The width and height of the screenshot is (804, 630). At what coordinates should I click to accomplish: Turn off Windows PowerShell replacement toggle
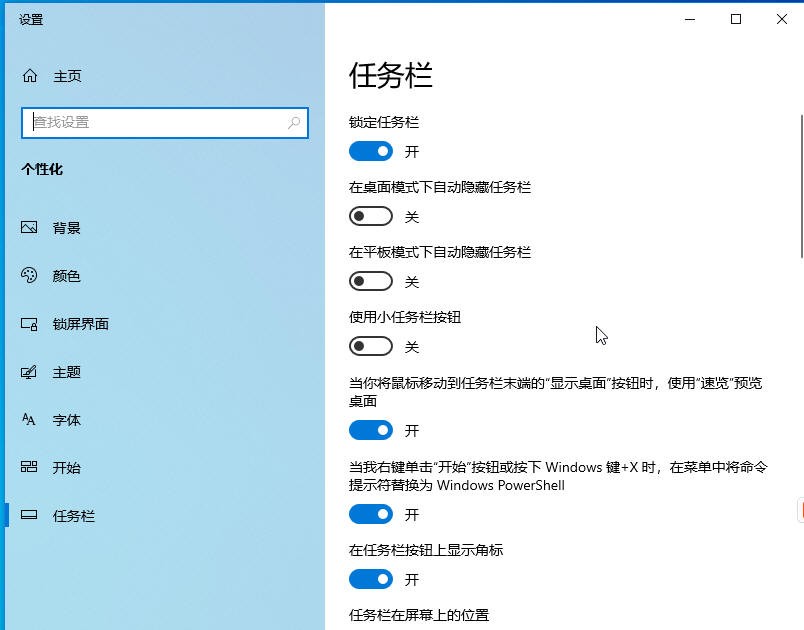pos(371,514)
